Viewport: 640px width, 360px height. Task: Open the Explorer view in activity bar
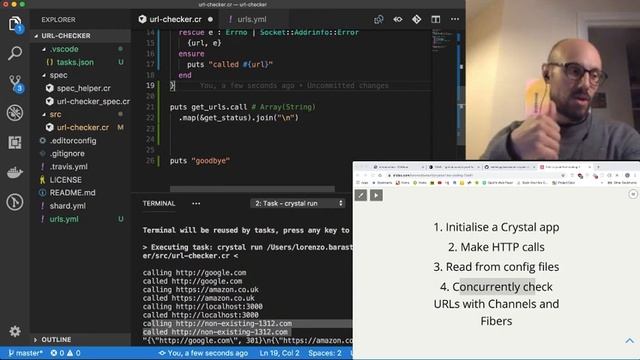tap(15, 24)
